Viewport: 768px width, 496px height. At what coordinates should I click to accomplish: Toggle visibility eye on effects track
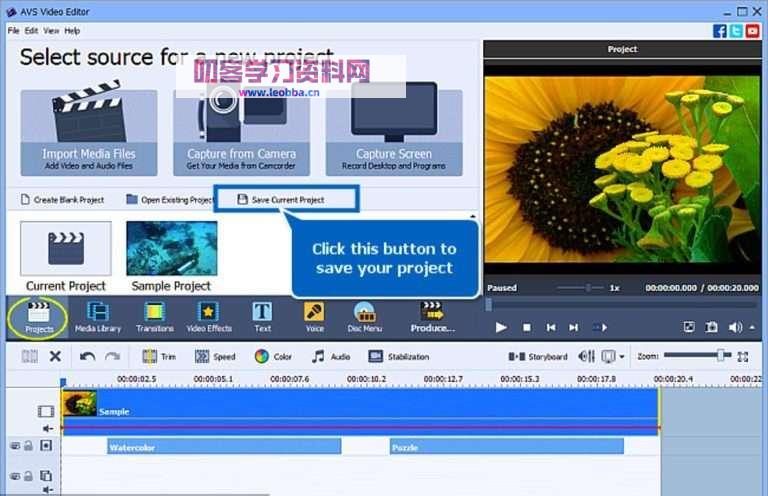(16, 446)
